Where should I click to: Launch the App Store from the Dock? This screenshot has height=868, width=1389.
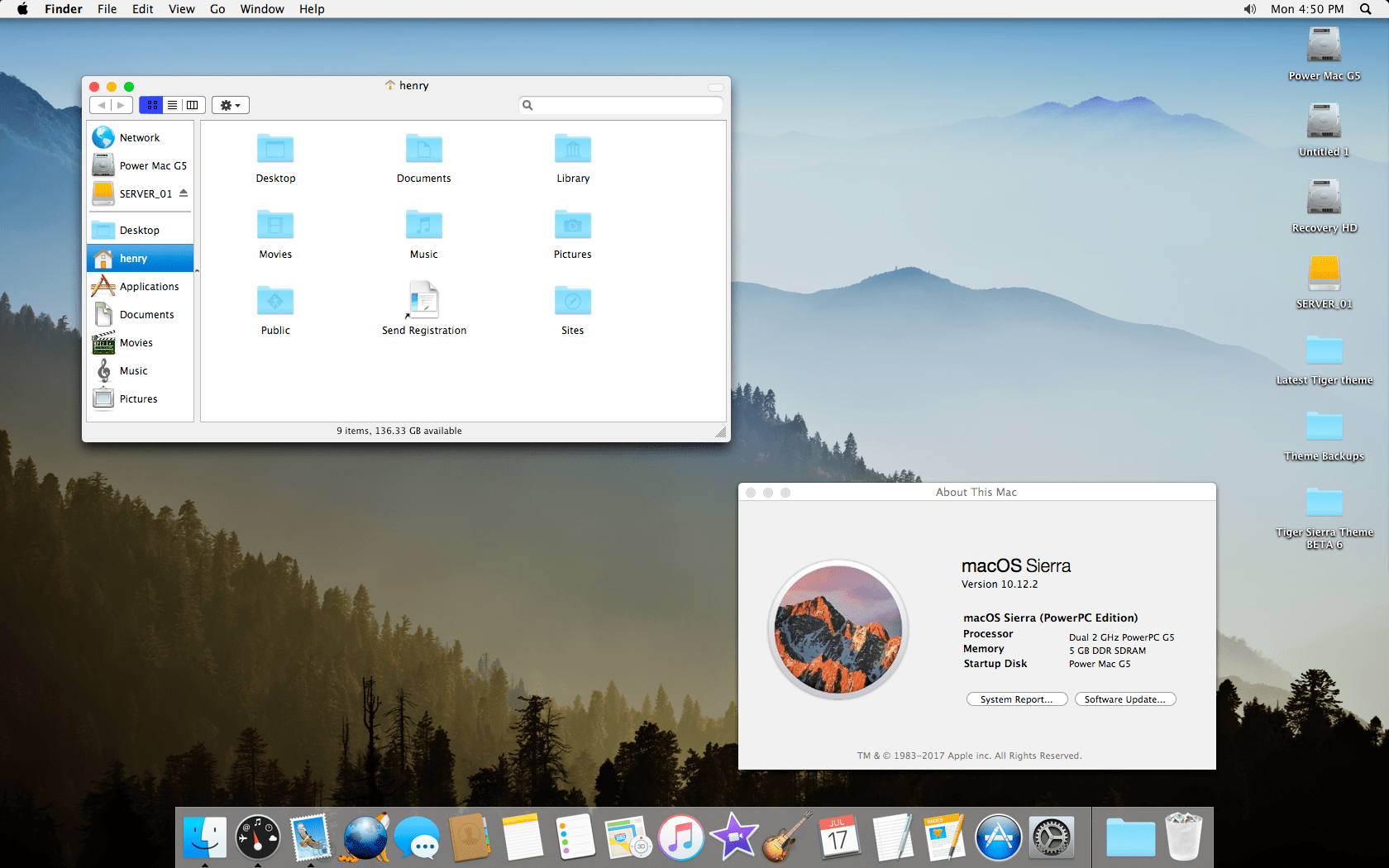(x=998, y=837)
